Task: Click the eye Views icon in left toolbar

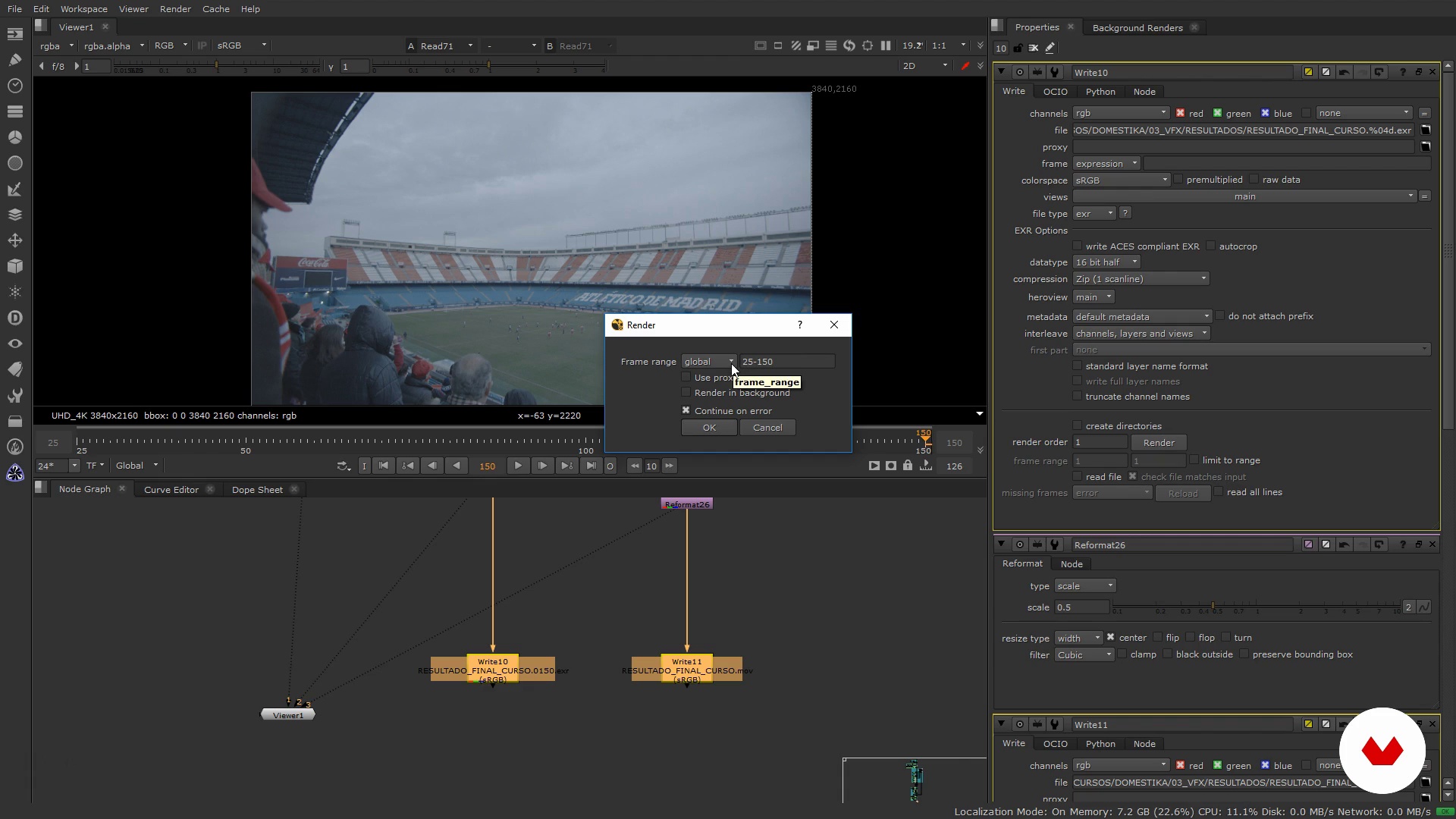Action: [x=14, y=344]
